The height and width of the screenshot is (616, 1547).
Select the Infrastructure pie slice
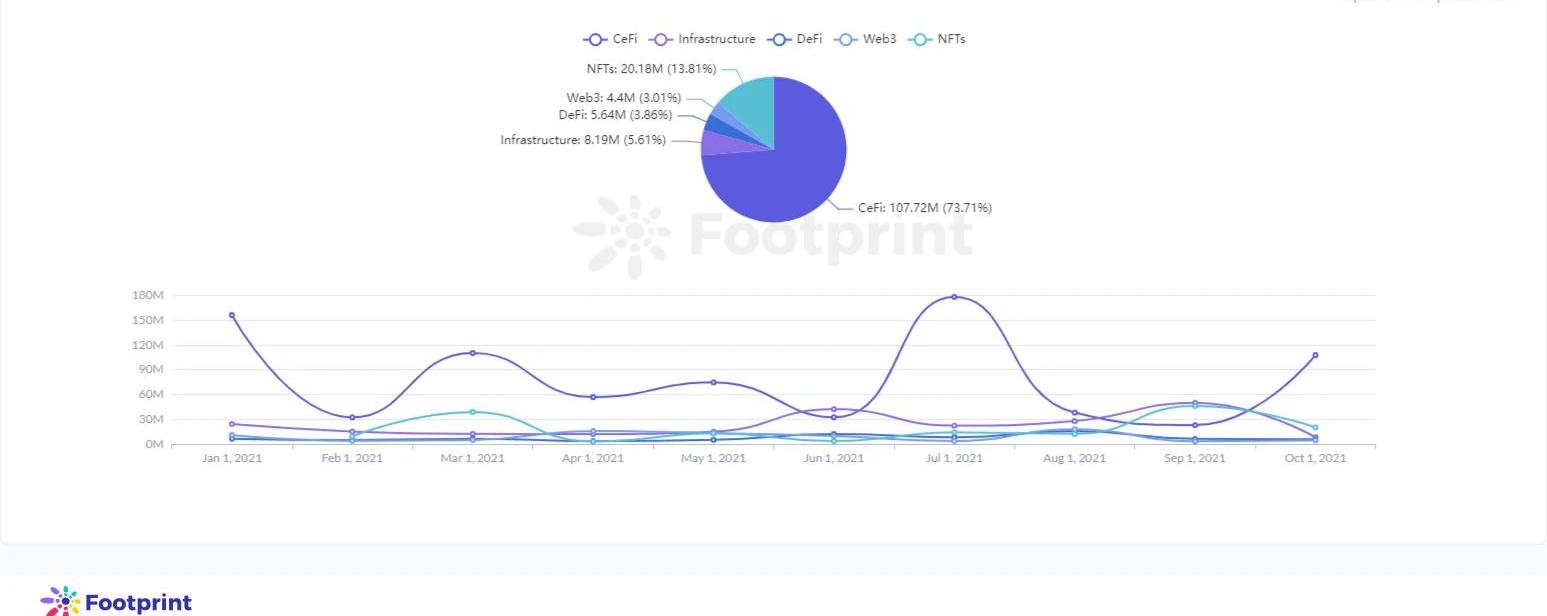click(x=718, y=142)
